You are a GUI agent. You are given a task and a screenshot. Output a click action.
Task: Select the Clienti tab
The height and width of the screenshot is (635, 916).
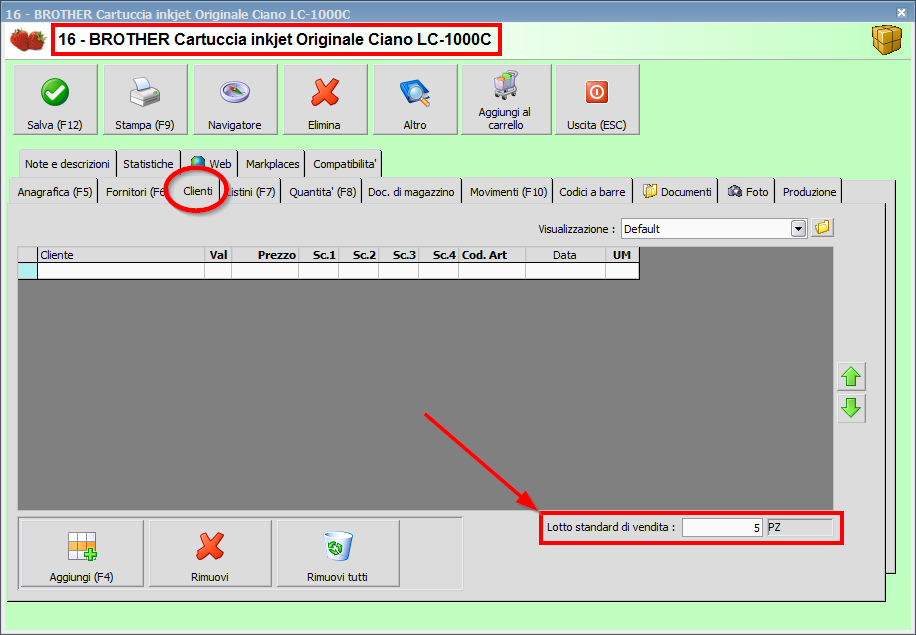click(197, 191)
